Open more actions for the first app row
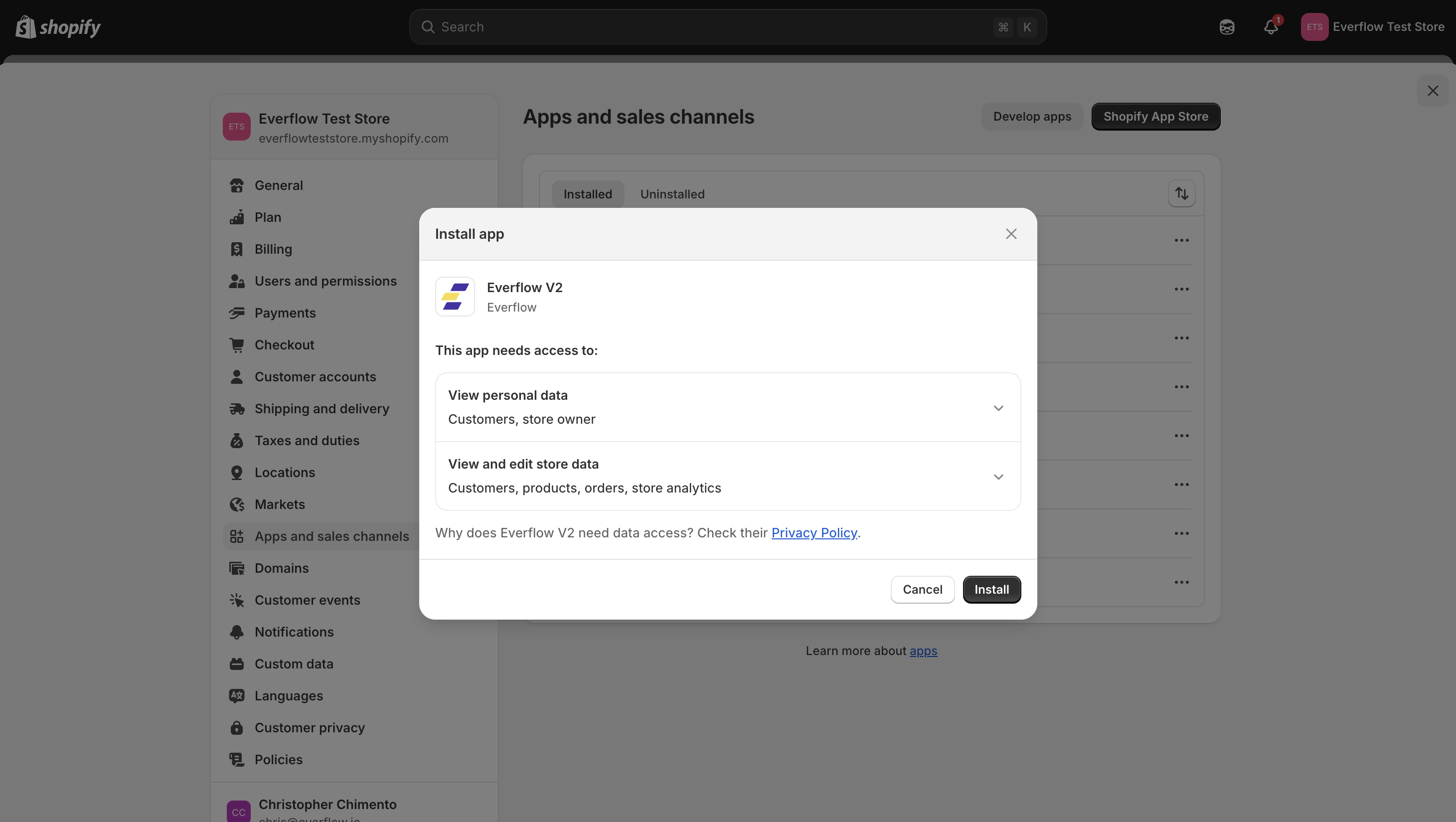 click(x=1181, y=240)
